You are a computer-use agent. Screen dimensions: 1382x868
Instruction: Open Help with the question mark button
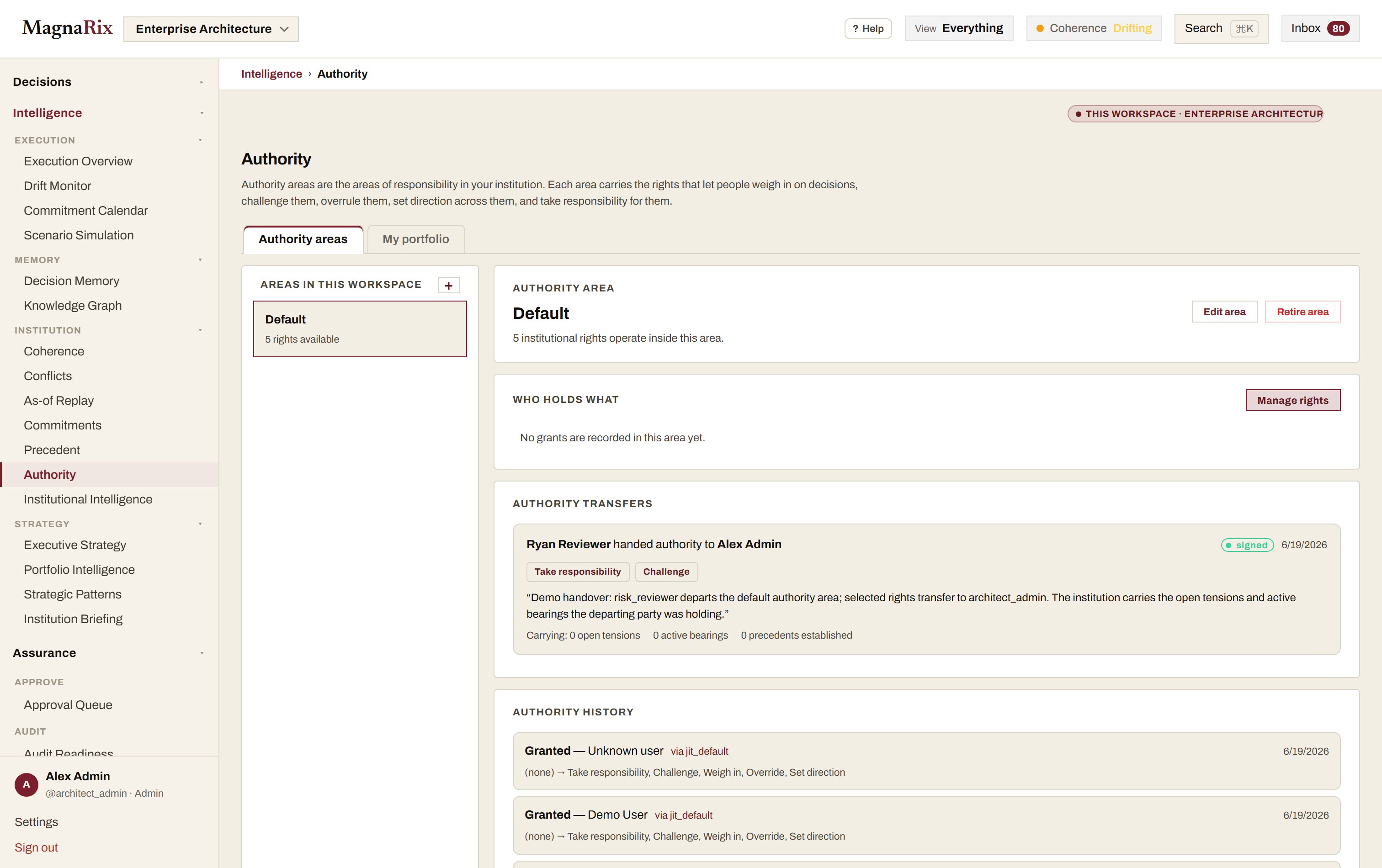click(x=868, y=29)
